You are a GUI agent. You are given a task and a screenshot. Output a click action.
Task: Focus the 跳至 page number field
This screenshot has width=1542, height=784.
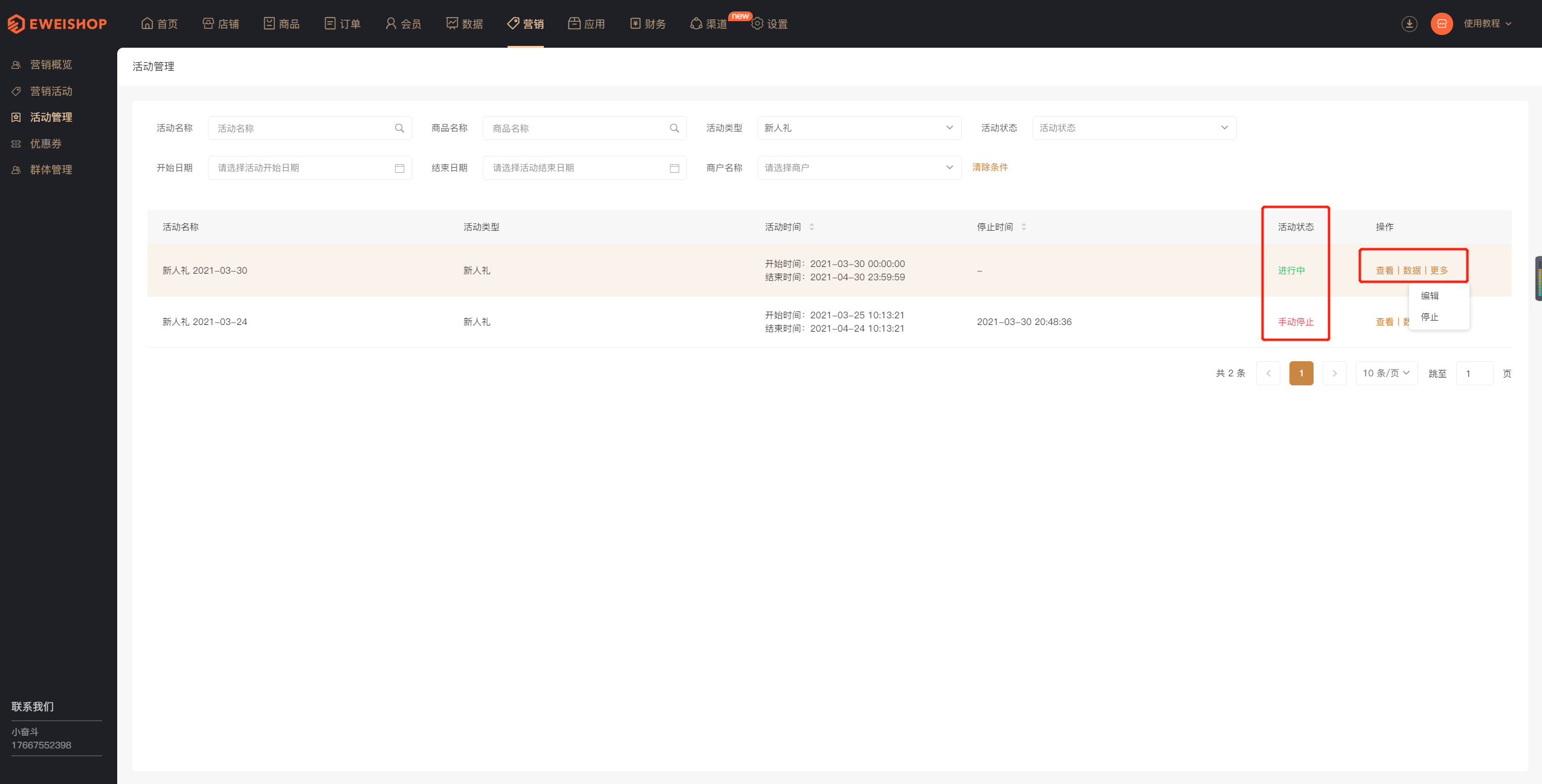point(1474,373)
